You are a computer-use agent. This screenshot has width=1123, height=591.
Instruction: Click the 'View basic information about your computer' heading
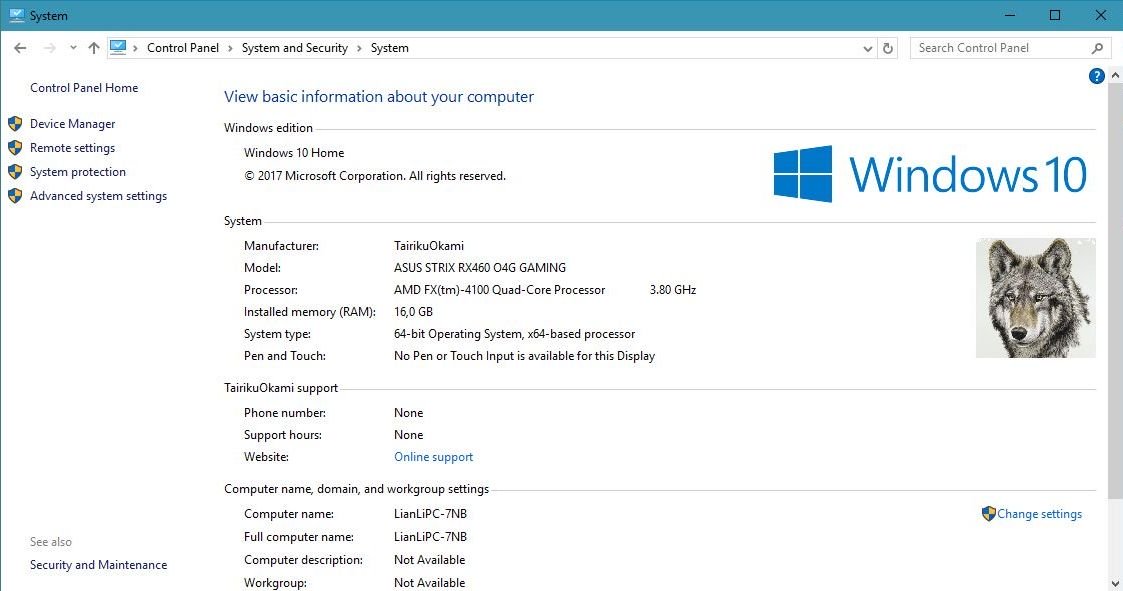click(379, 97)
